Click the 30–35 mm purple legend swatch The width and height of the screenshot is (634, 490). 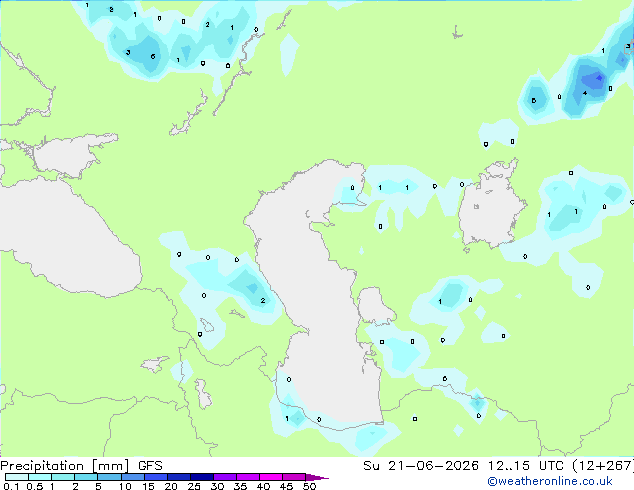225,477
